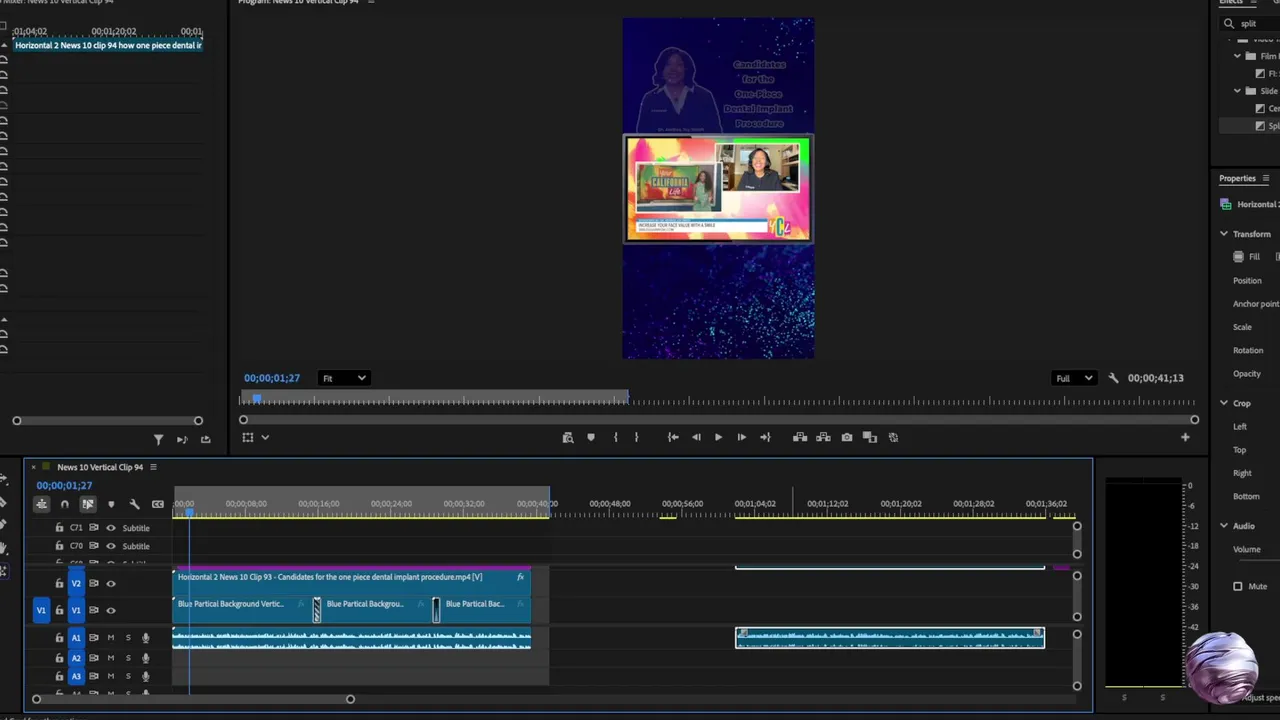Open the comparison view dropdown chevron
Image resolution: width=1280 pixels, height=720 pixels.
(265, 437)
